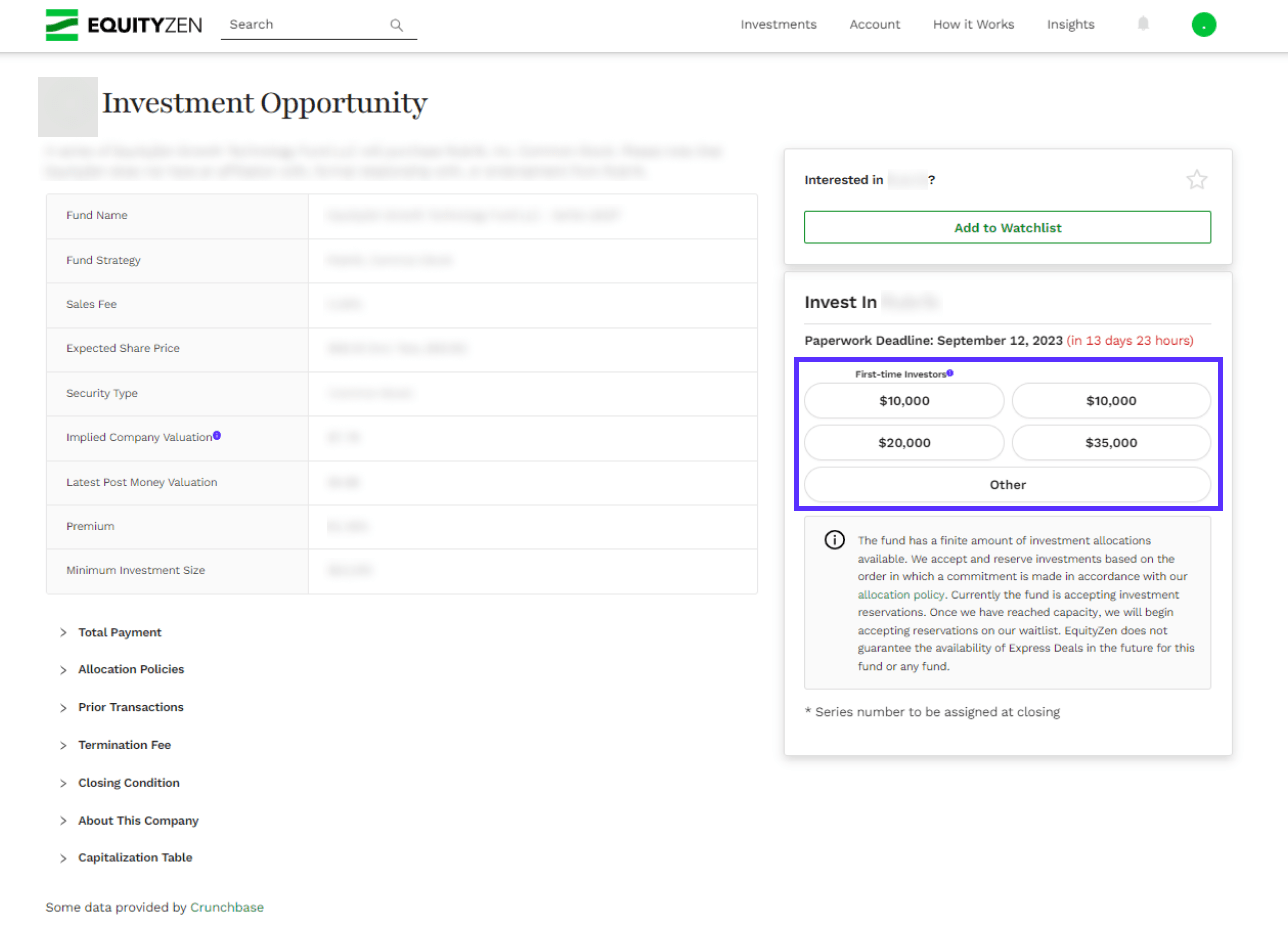1288x926 pixels.
Task: Open the Insights menu
Action: coord(1070,25)
